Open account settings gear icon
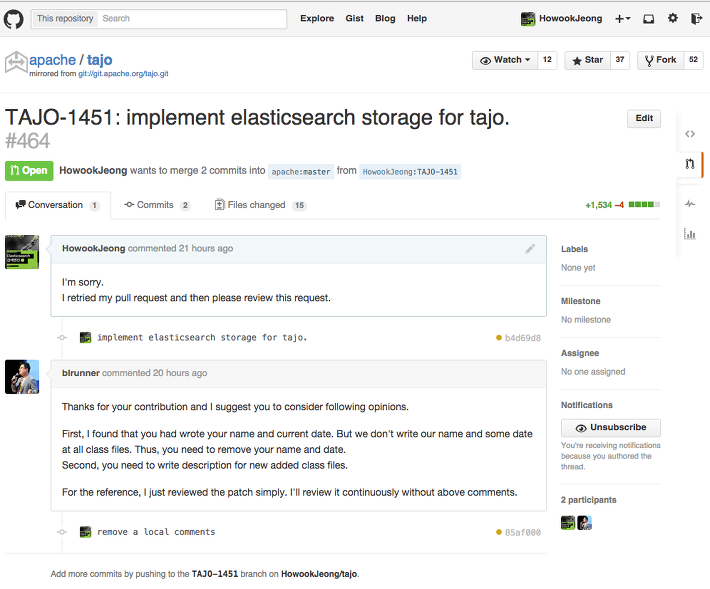 point(673,18)
